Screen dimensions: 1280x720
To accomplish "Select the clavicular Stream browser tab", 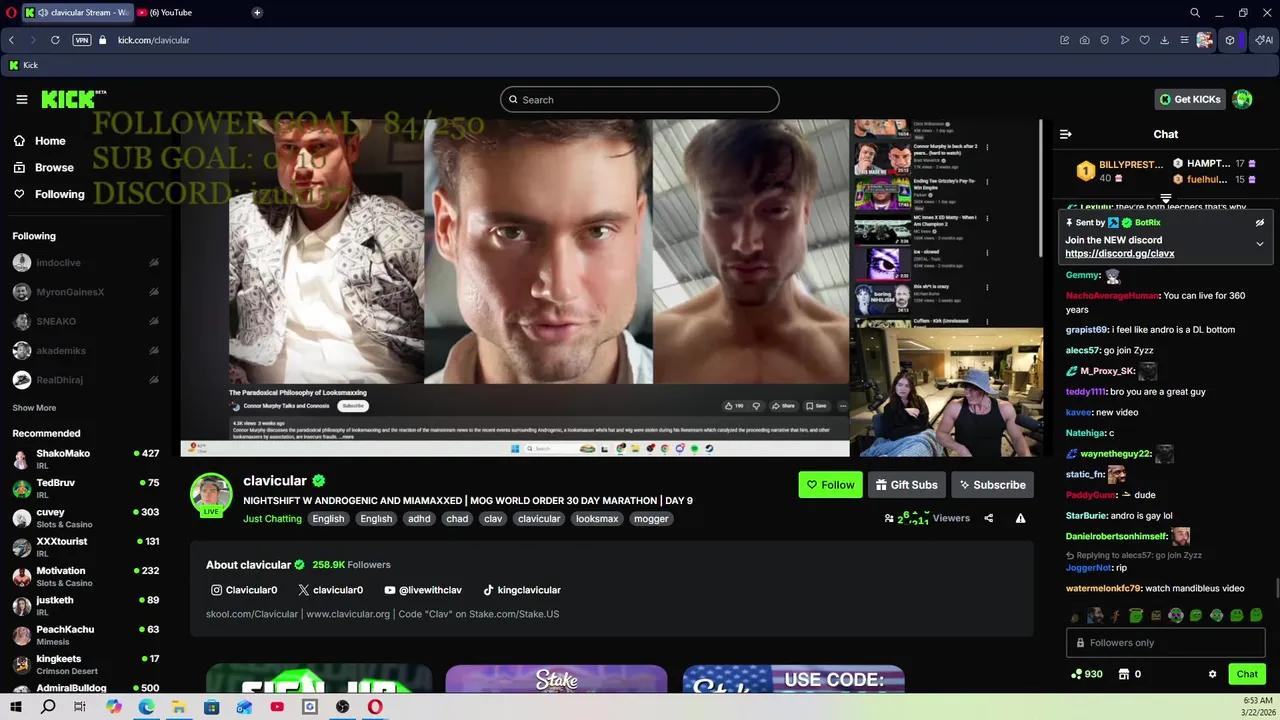I will 77,12.
